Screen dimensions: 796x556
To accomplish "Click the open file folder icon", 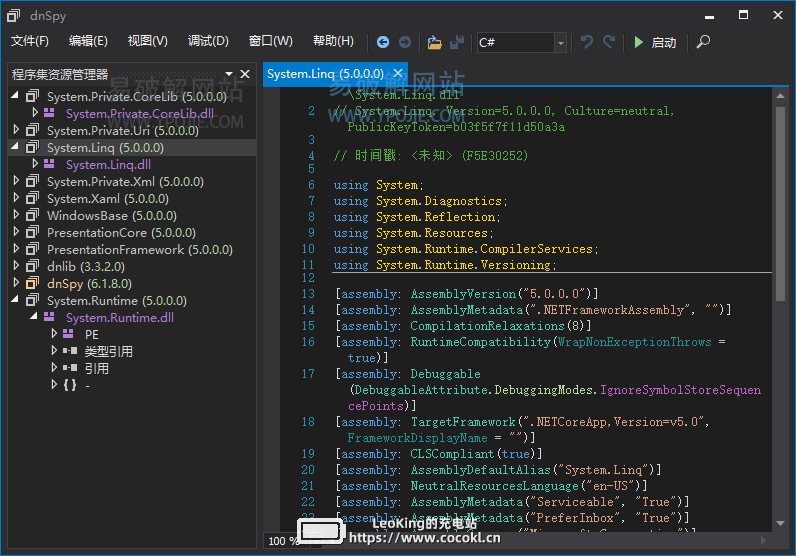I will click(x=434, y=42).
